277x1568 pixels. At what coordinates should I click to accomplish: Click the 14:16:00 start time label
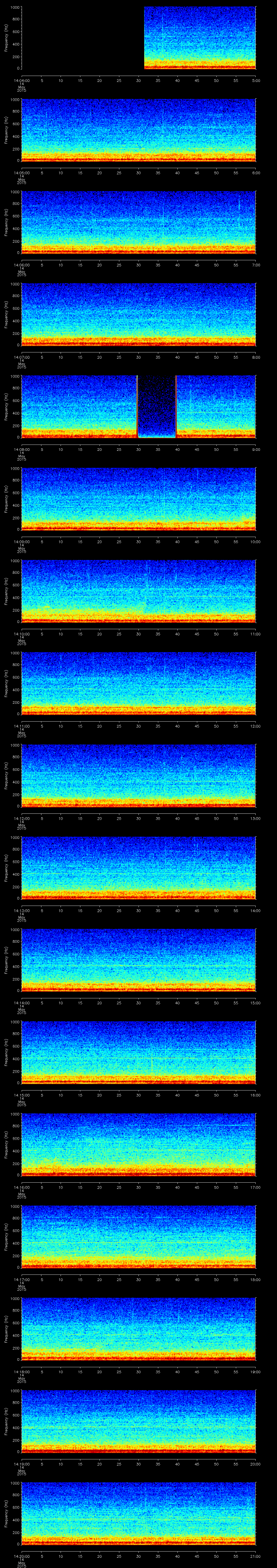coord(21,1187)
